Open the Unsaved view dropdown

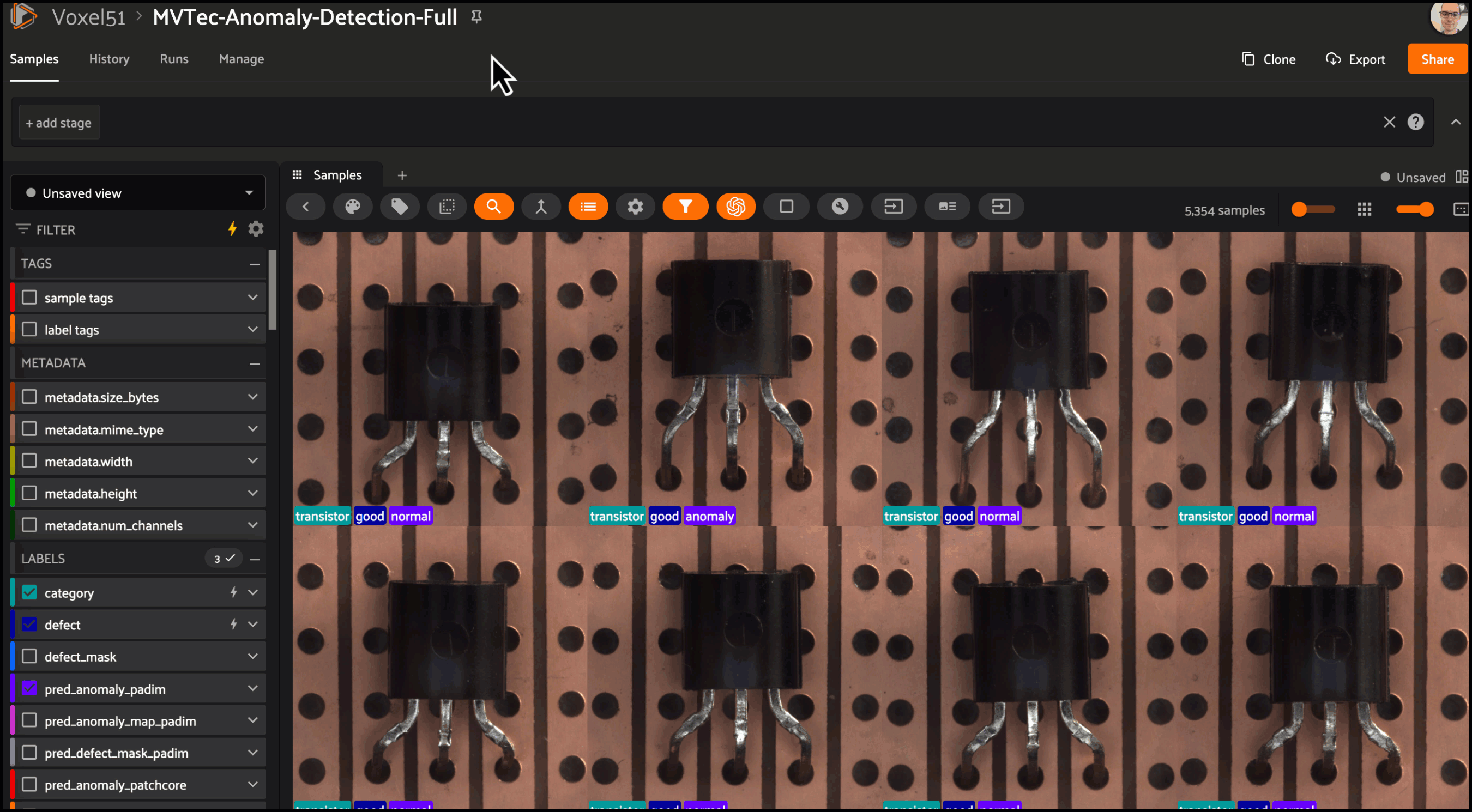[138, 193]
